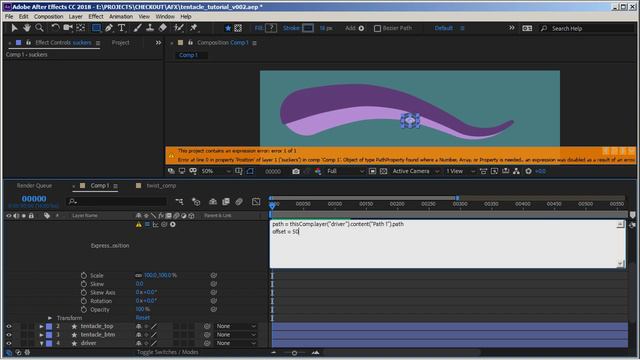
Task: Select the Puppet Pin tool
Action: coord(193,28)
